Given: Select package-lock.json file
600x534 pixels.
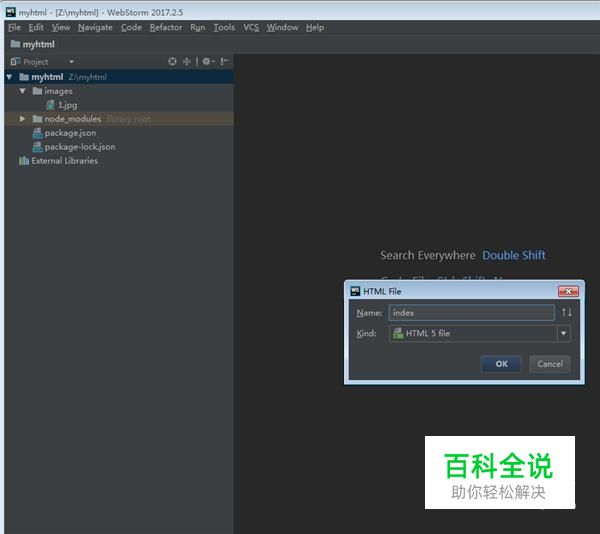Looking at the screenshot, I should [80, 147].
